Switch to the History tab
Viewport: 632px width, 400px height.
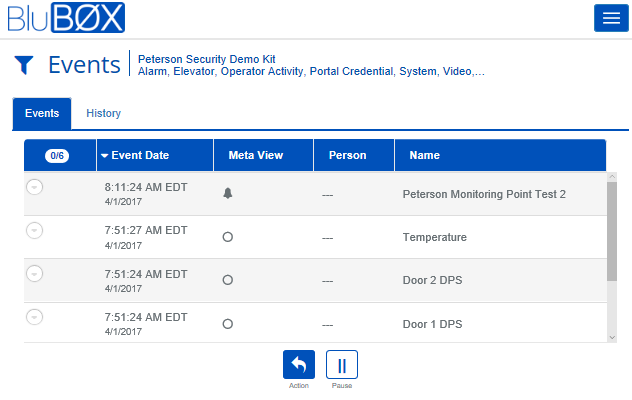pyautogui.click(x=103, y=113)
